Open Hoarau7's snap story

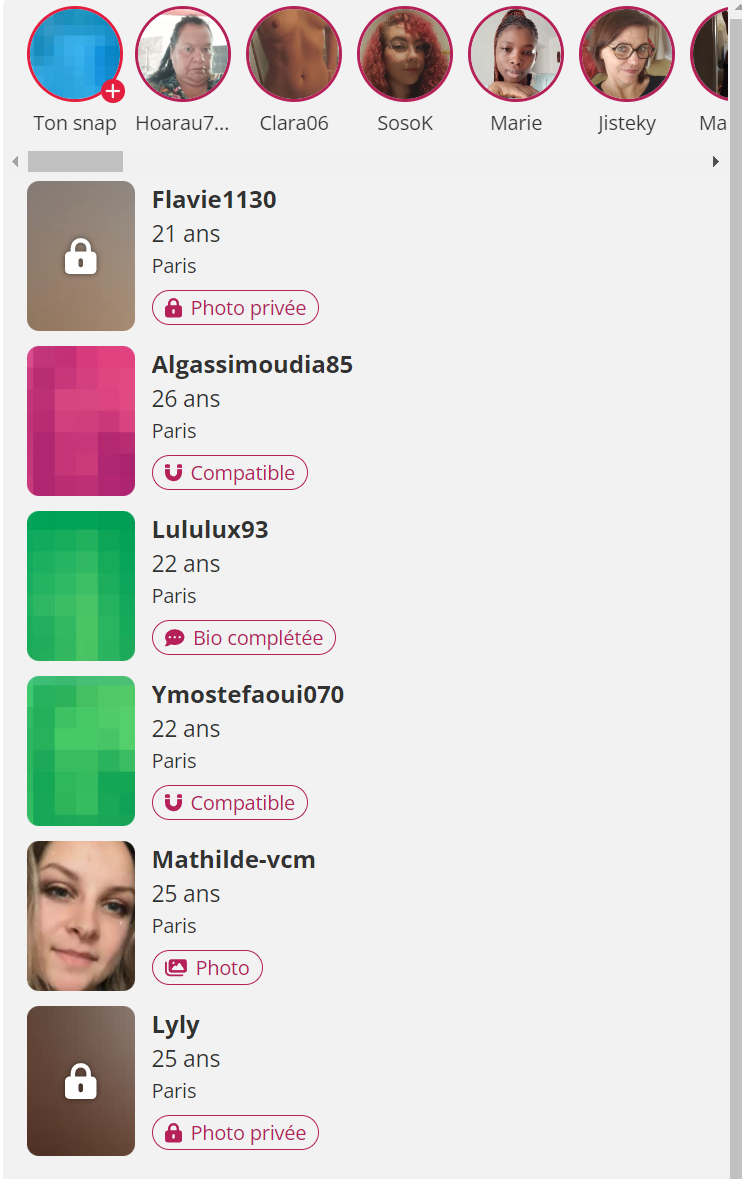coord(183,54)
